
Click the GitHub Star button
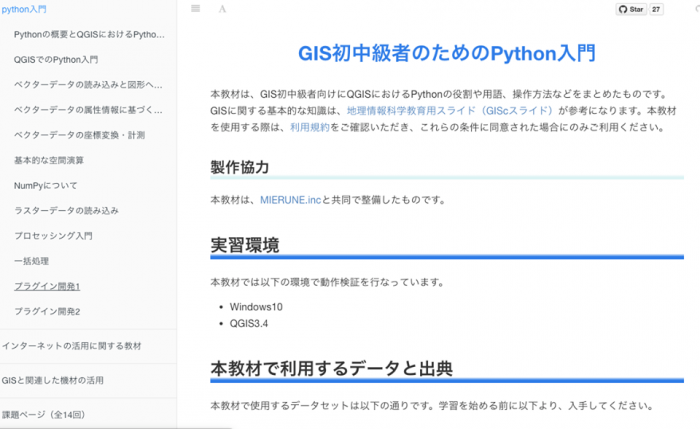(x=631, y=9)
